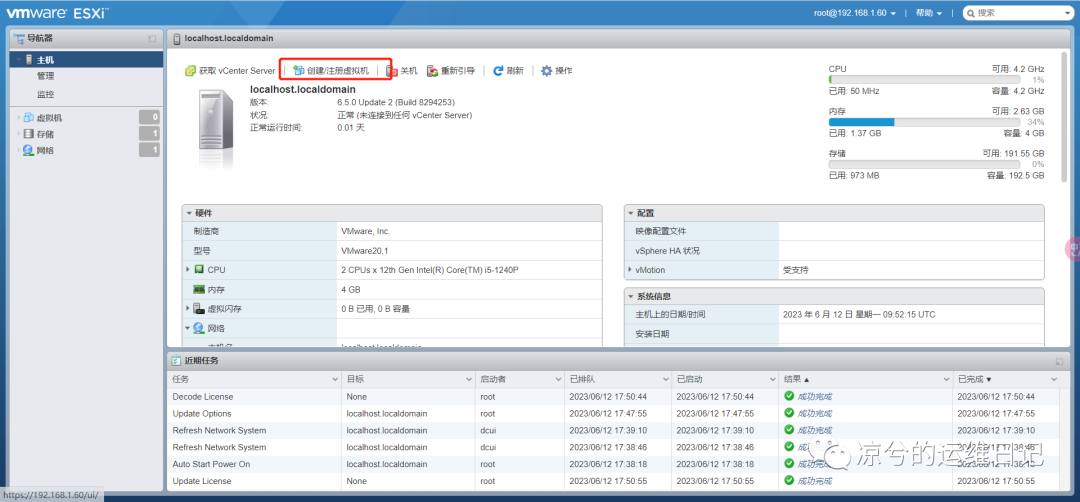1080x502 pixels.
Task: Open the root@192.168.1.60 user dropdown
Action: tap(855, 12)
